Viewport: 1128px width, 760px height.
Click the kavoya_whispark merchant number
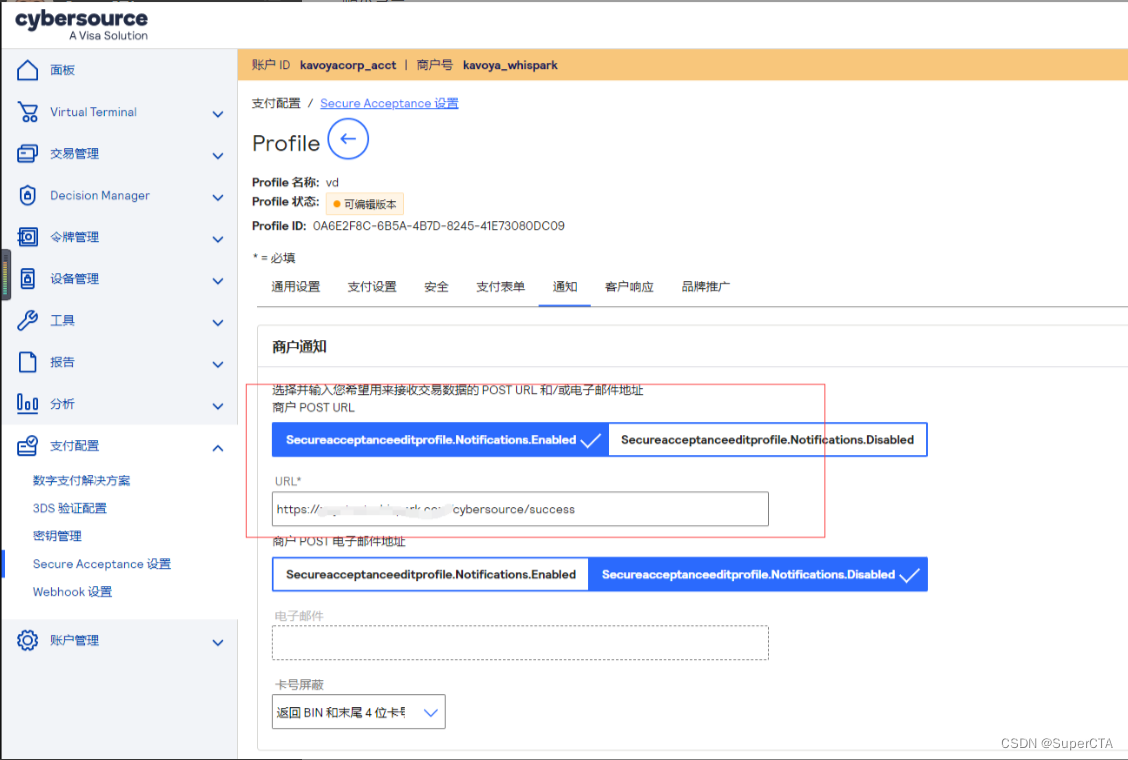[510, 65]
